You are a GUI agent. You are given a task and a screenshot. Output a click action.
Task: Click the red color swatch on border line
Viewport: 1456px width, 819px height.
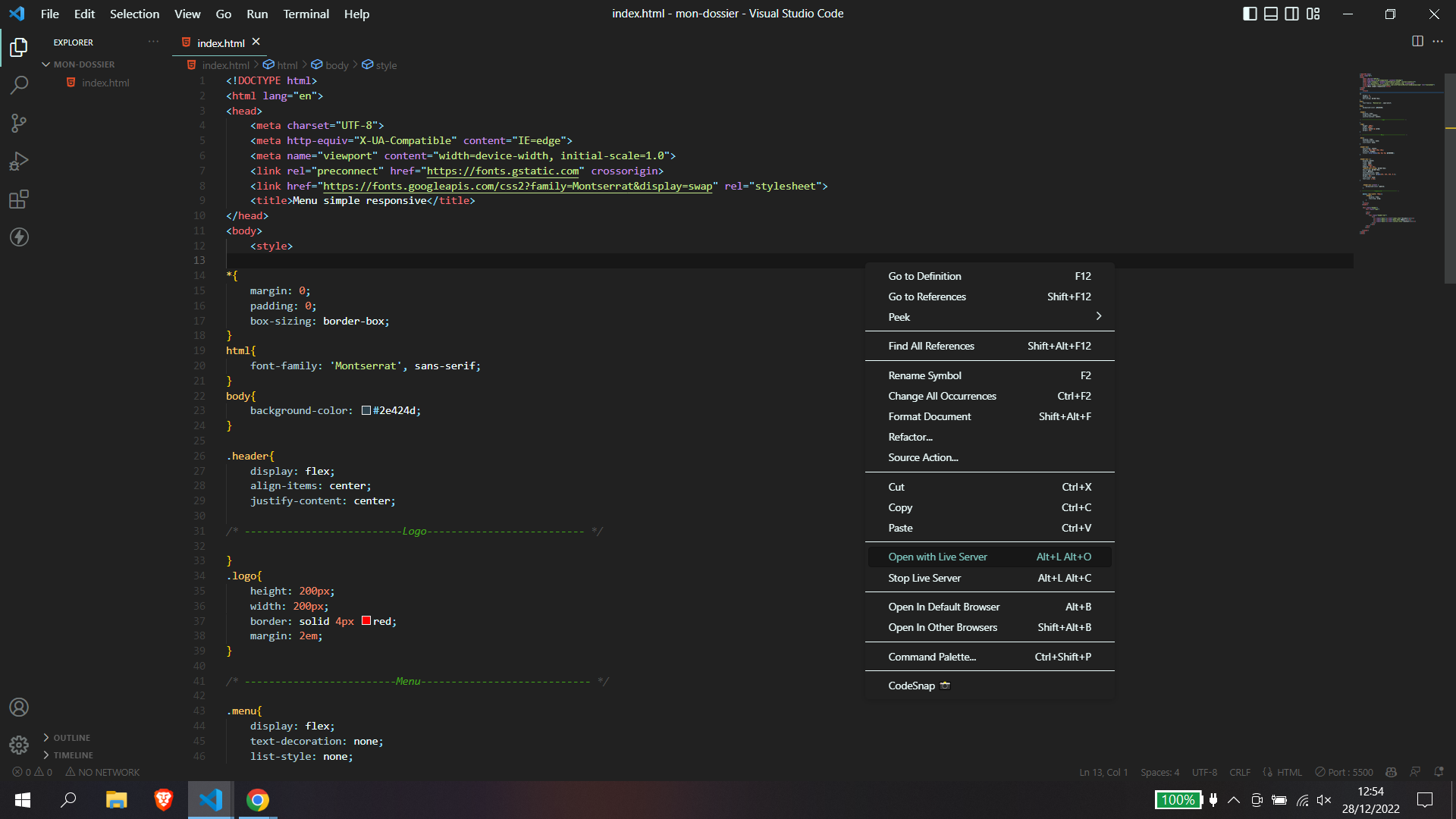point(366,621)
